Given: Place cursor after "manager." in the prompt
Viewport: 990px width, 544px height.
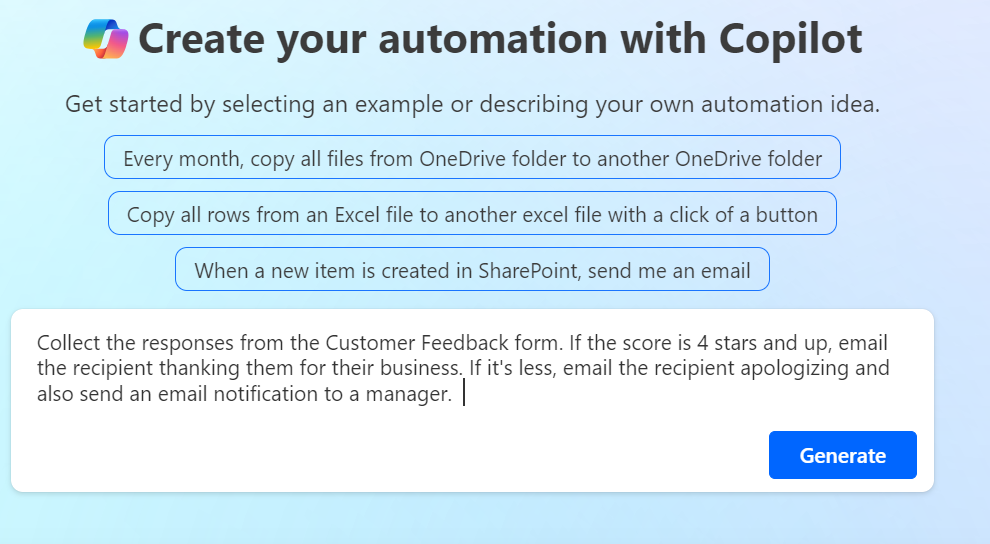Looking at the screenshot, I should [458, 395].
